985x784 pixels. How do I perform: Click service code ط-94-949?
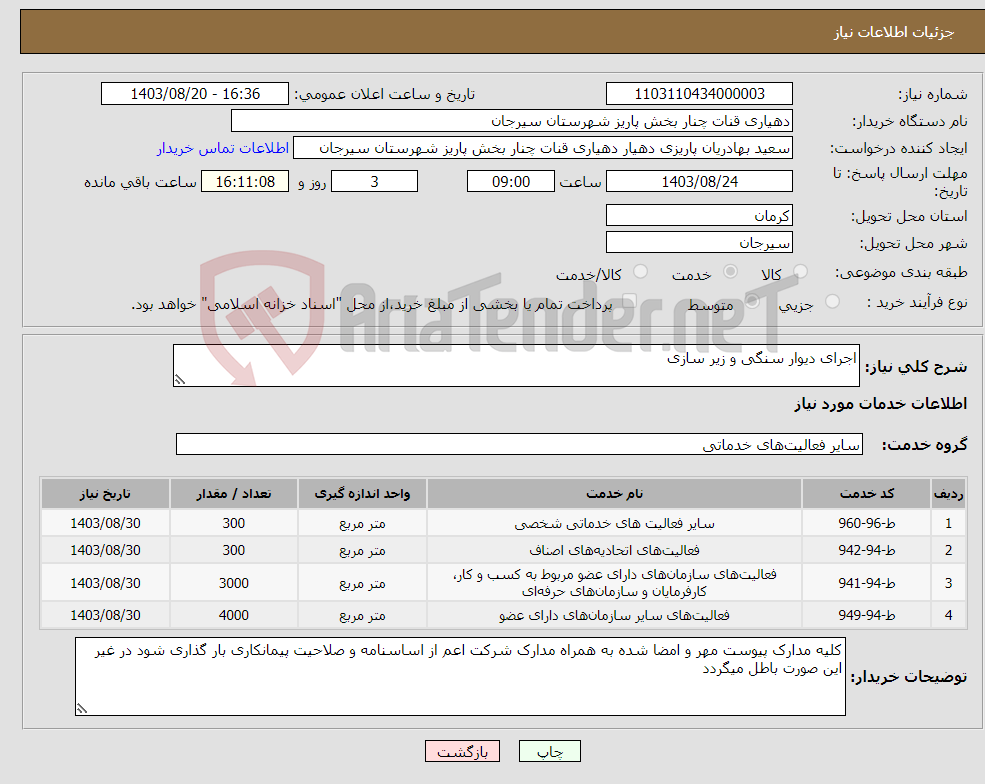866,615
